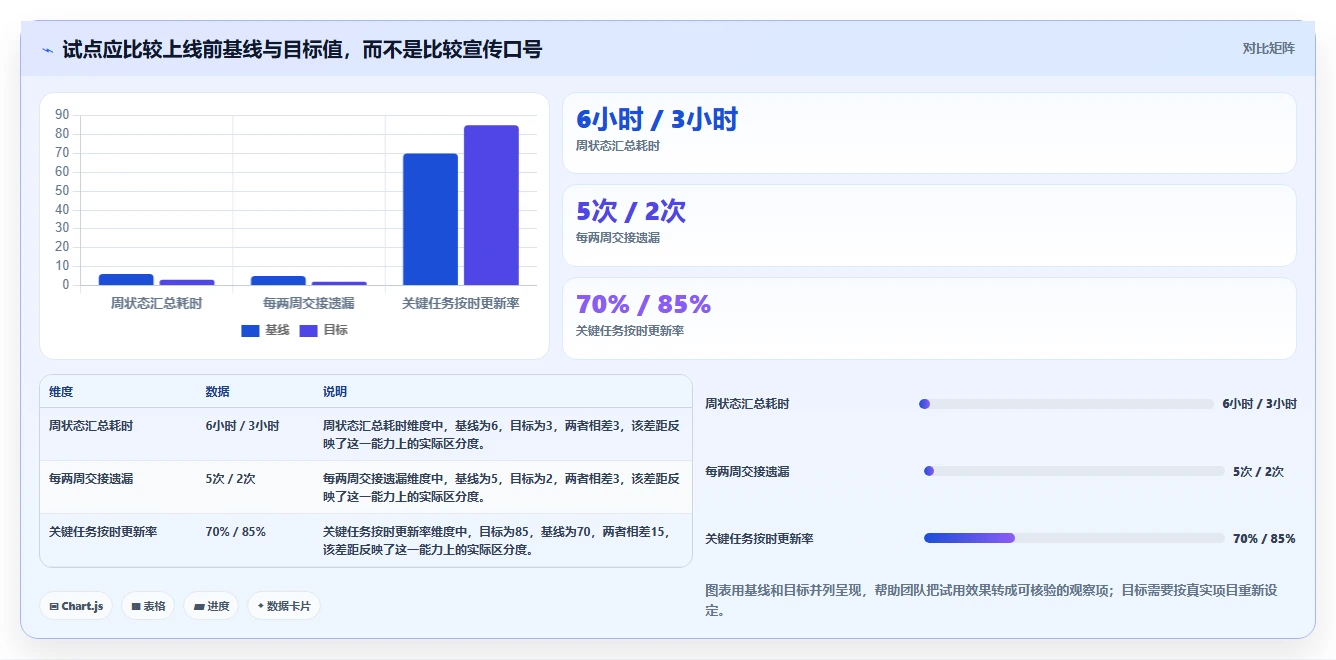Click the 基线 bar for 关键任务按时更新率
Screen dimensions: 1336x660
click(x=430, y=219)
